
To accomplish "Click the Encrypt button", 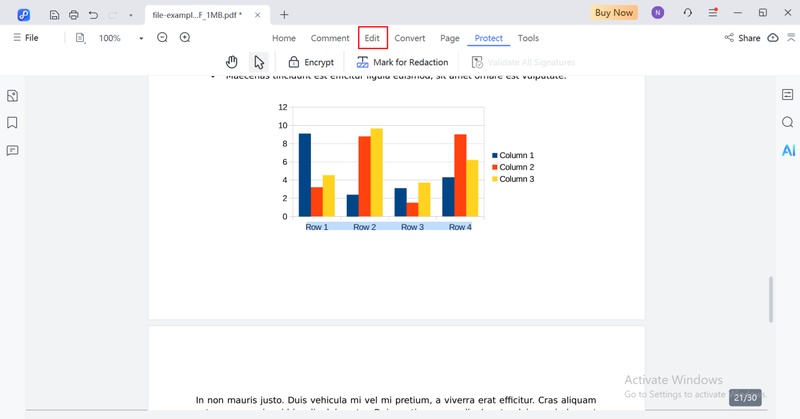I will pyautogui.click(x=311, y=62).
